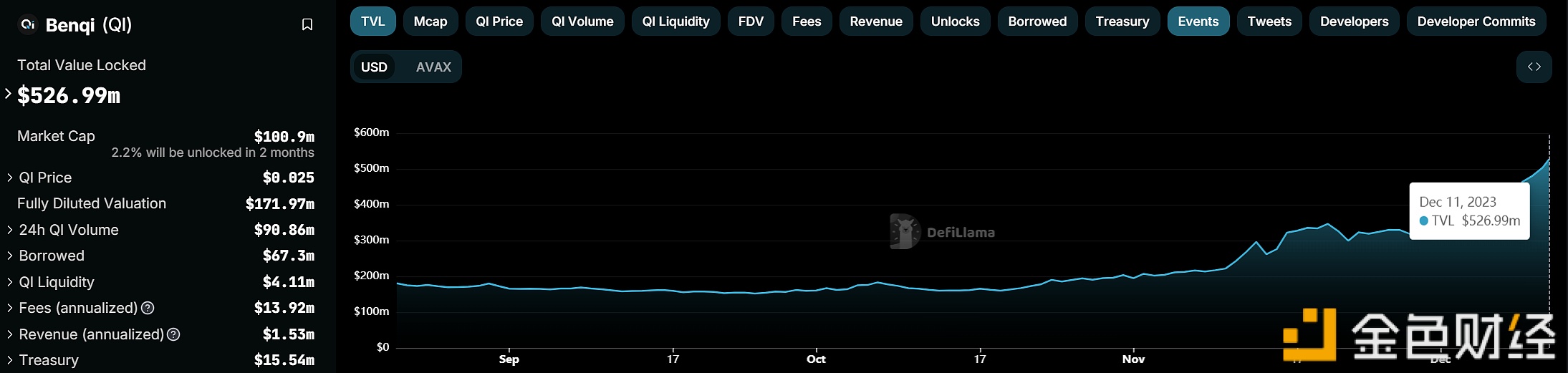Toggle the Mcap chart series
The image size is (1568, 373).
[431, 21]
